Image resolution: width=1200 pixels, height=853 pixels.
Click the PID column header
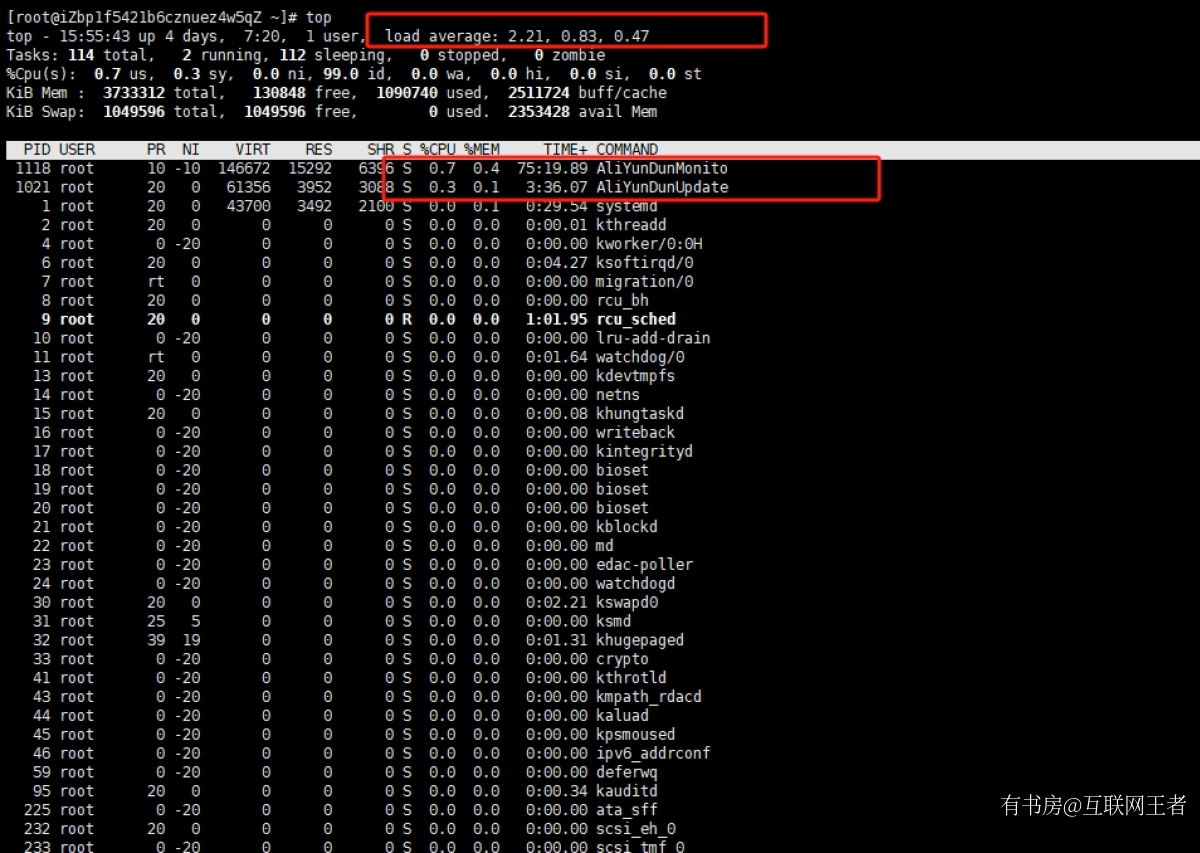coord(37,150)
